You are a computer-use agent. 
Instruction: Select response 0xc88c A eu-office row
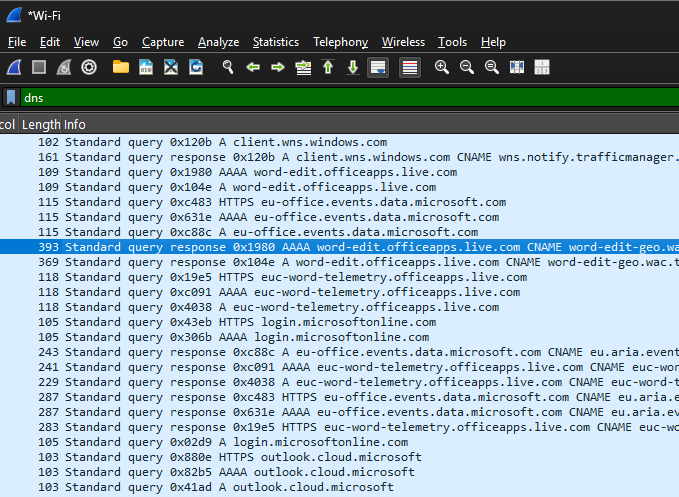pos(340,352)
